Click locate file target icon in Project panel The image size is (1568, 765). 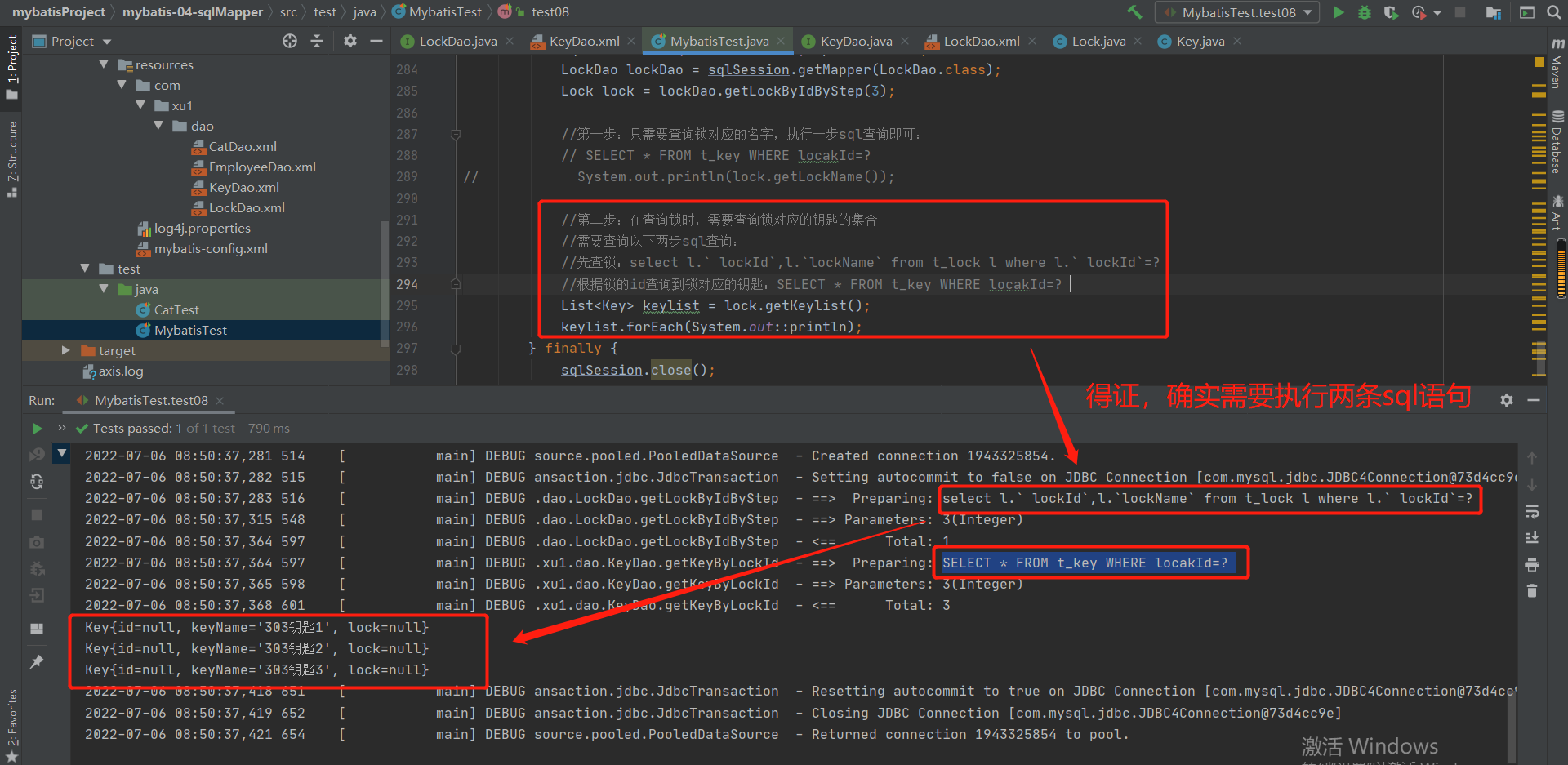pos(290,41)
